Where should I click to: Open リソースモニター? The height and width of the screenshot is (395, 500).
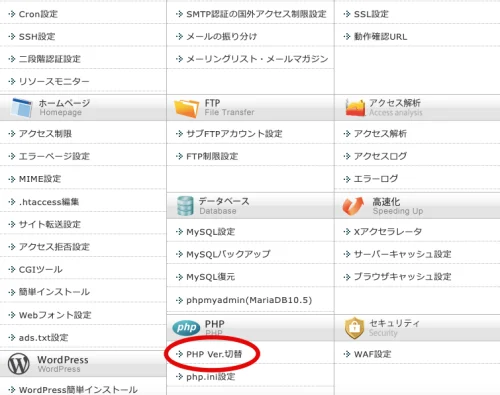click(54, 81)
